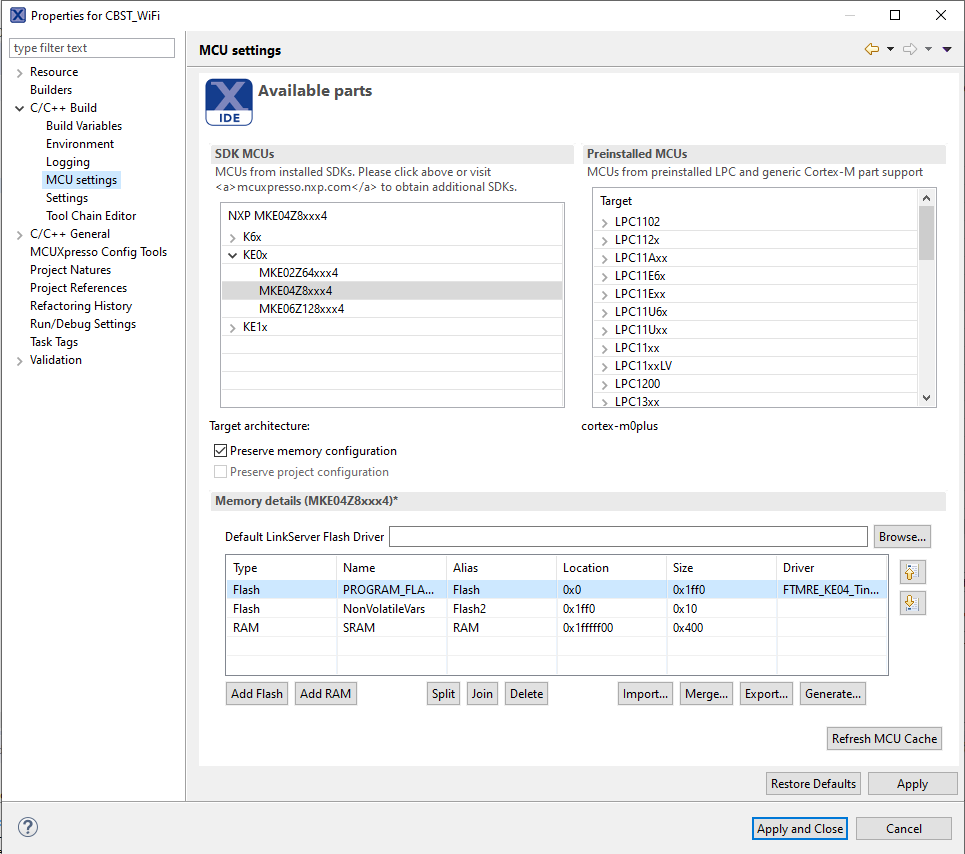Click the Join button
The height and width of the screenshot is (854, 965).
[482, 693]
